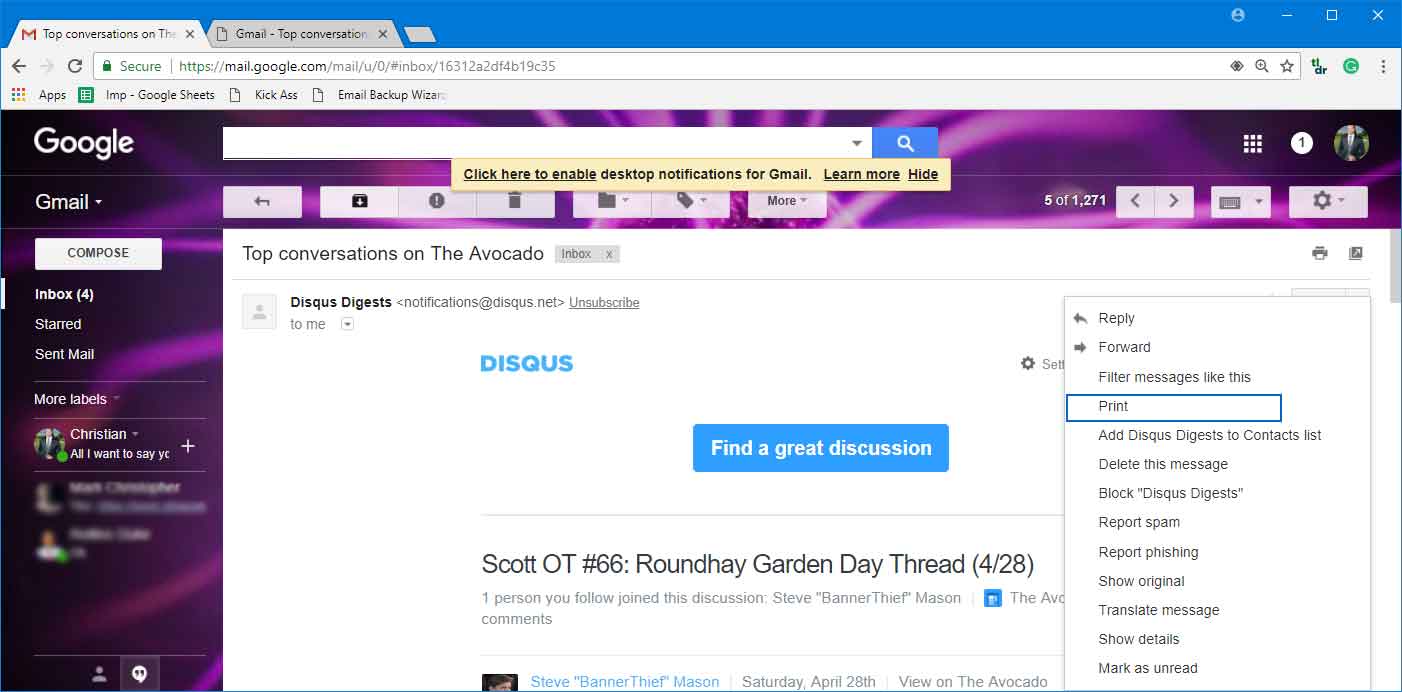This screenshot has height=692, width=1402.
Task: Switch to second Gmail browser tab
Action: 300,34
